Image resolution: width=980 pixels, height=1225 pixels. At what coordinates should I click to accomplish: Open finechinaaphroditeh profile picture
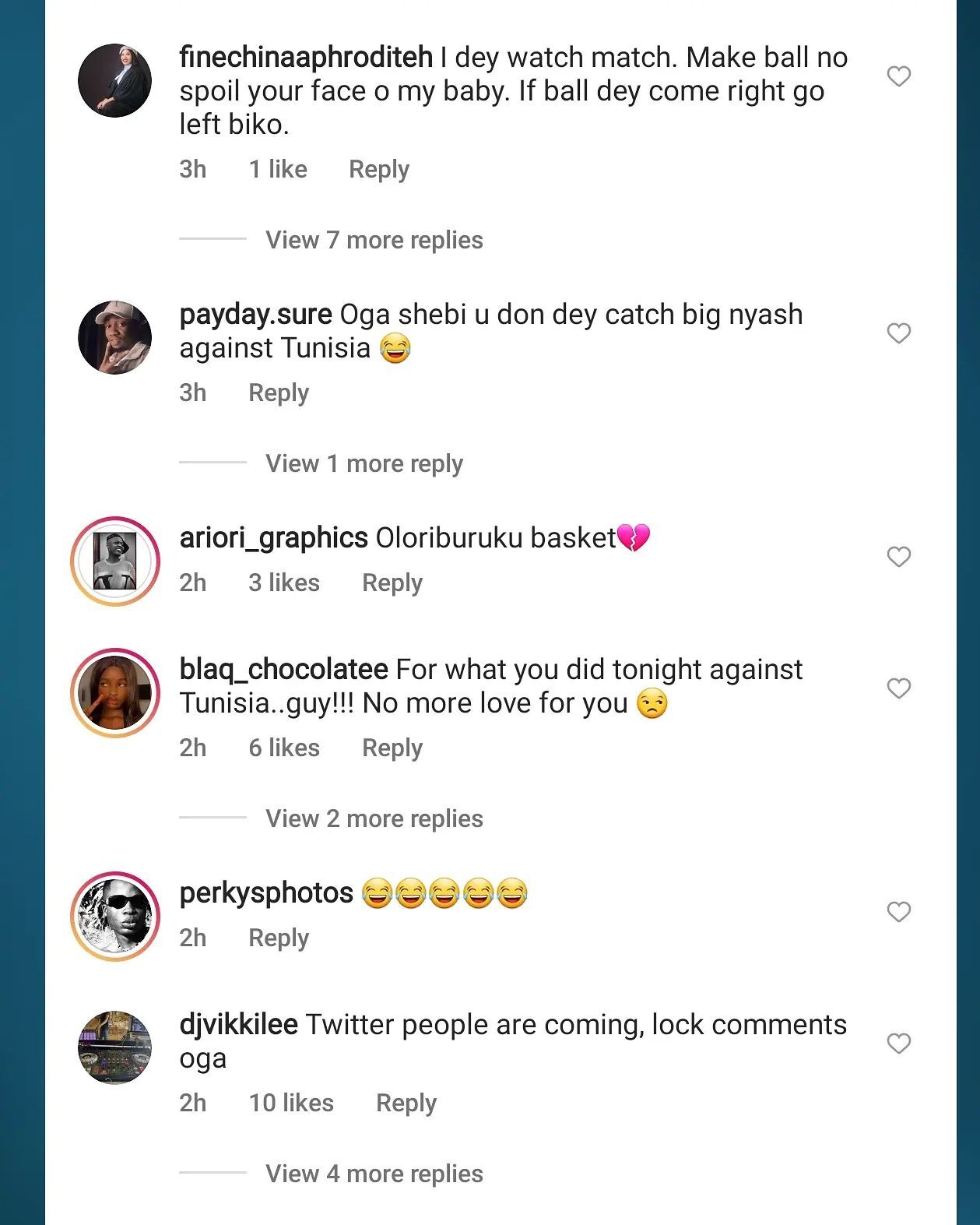pyautogui.click(x=115, y=80)
